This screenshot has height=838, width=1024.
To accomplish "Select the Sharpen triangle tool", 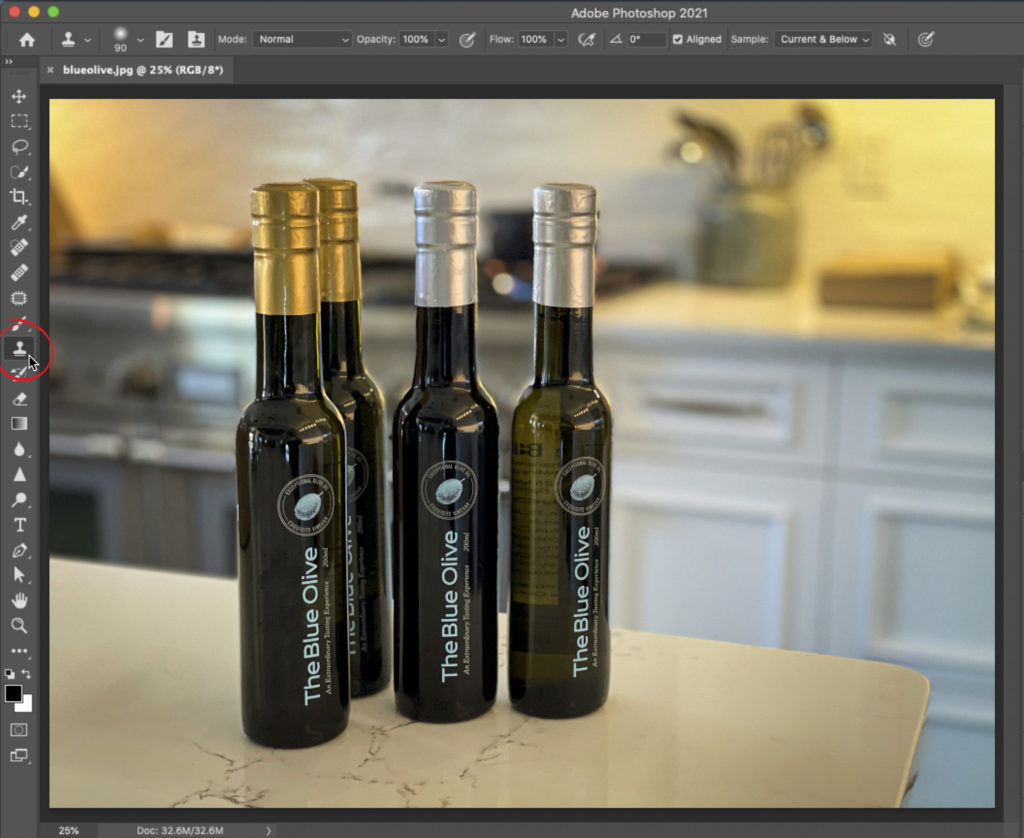I will point(19,474).
